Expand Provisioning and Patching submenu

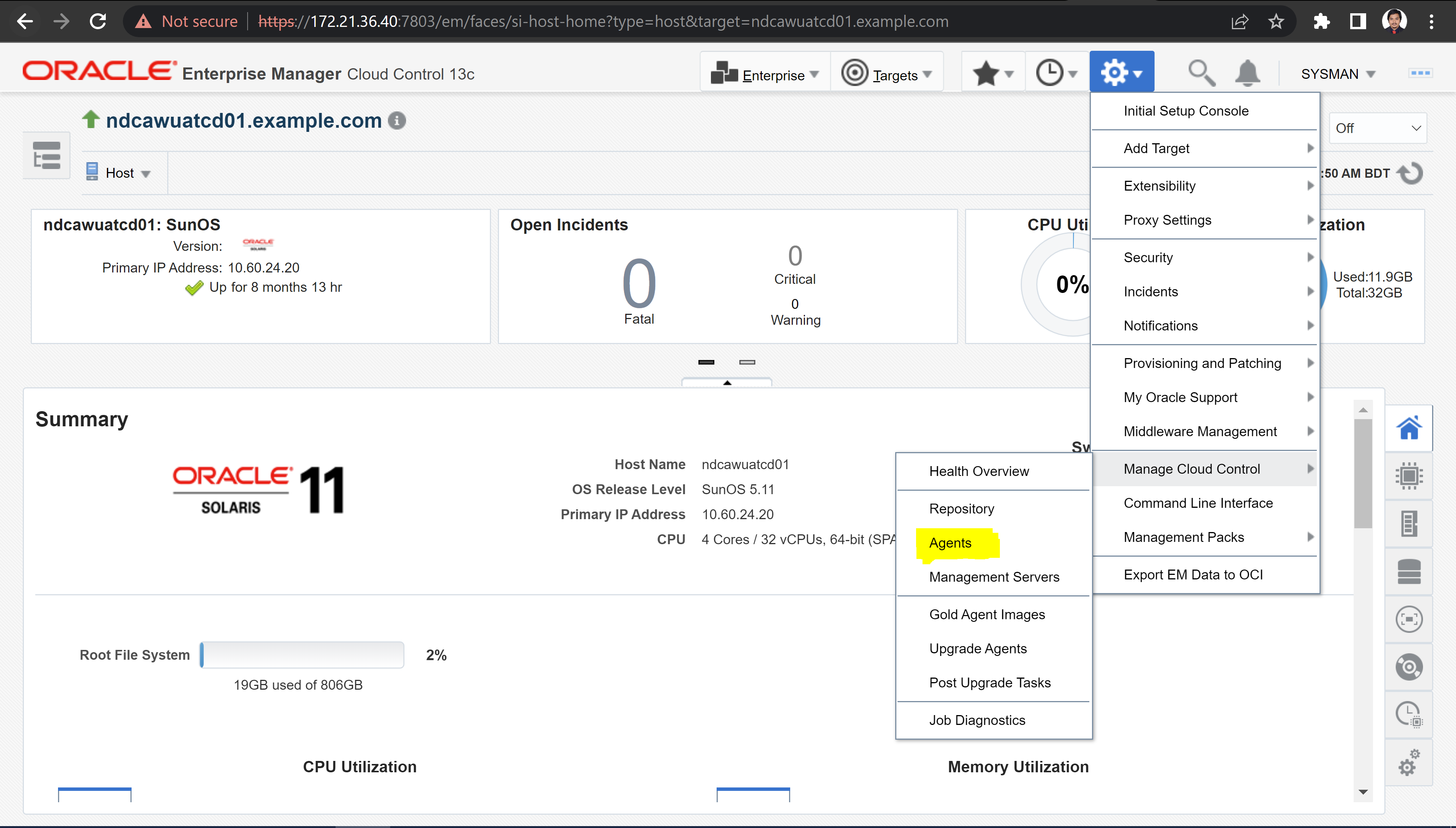coord(1205,363)
